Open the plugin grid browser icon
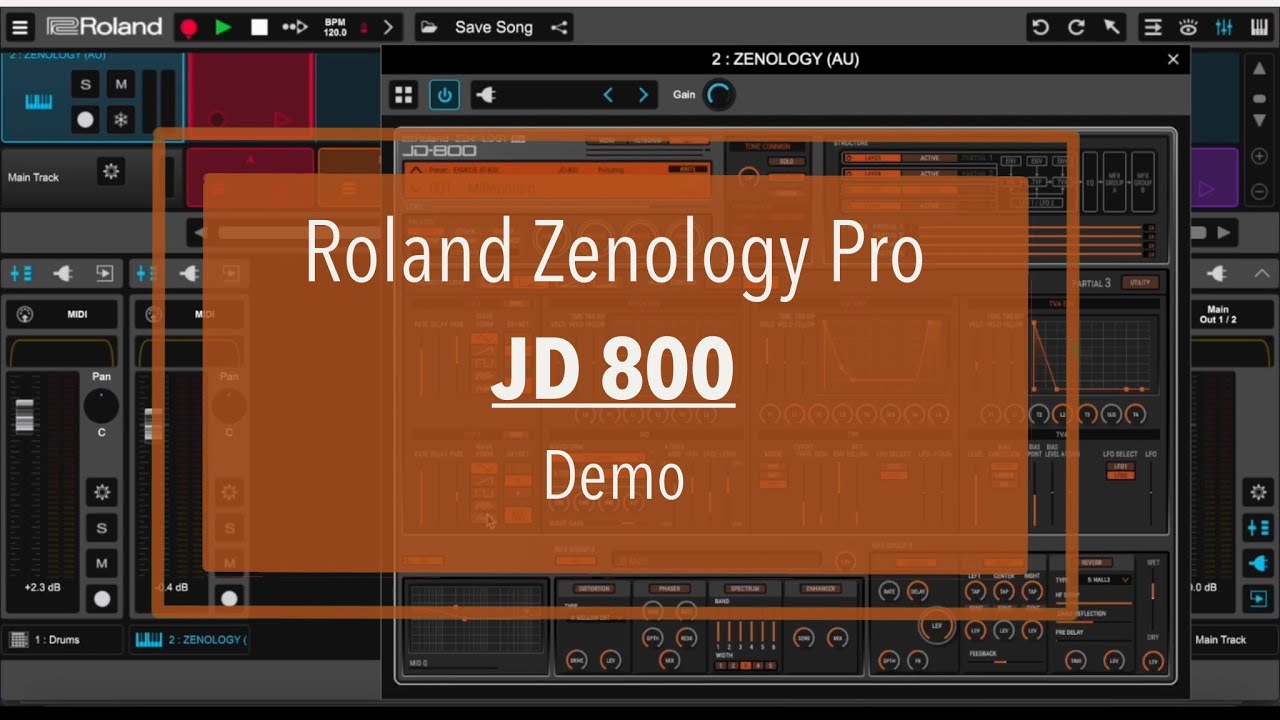 tap(404, 95)
